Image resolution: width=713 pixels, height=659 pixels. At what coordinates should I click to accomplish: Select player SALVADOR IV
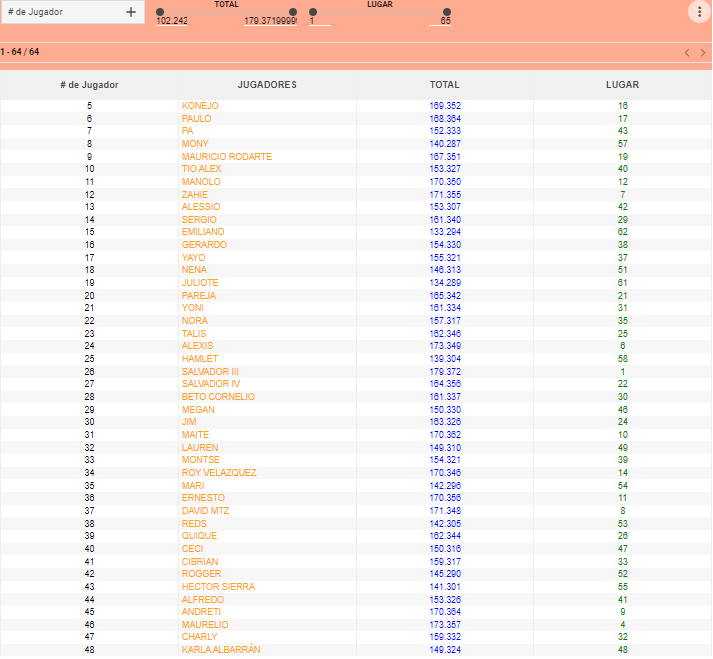[211, 384]
